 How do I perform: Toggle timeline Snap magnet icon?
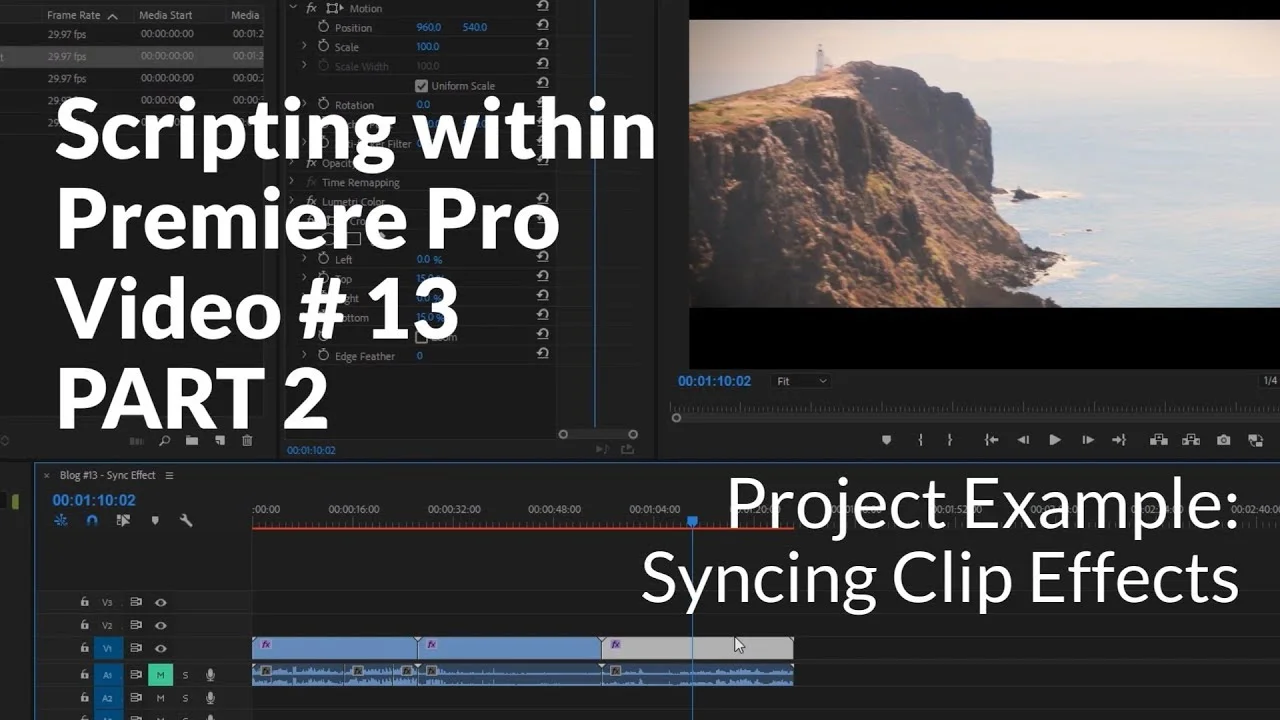(92, 520)
